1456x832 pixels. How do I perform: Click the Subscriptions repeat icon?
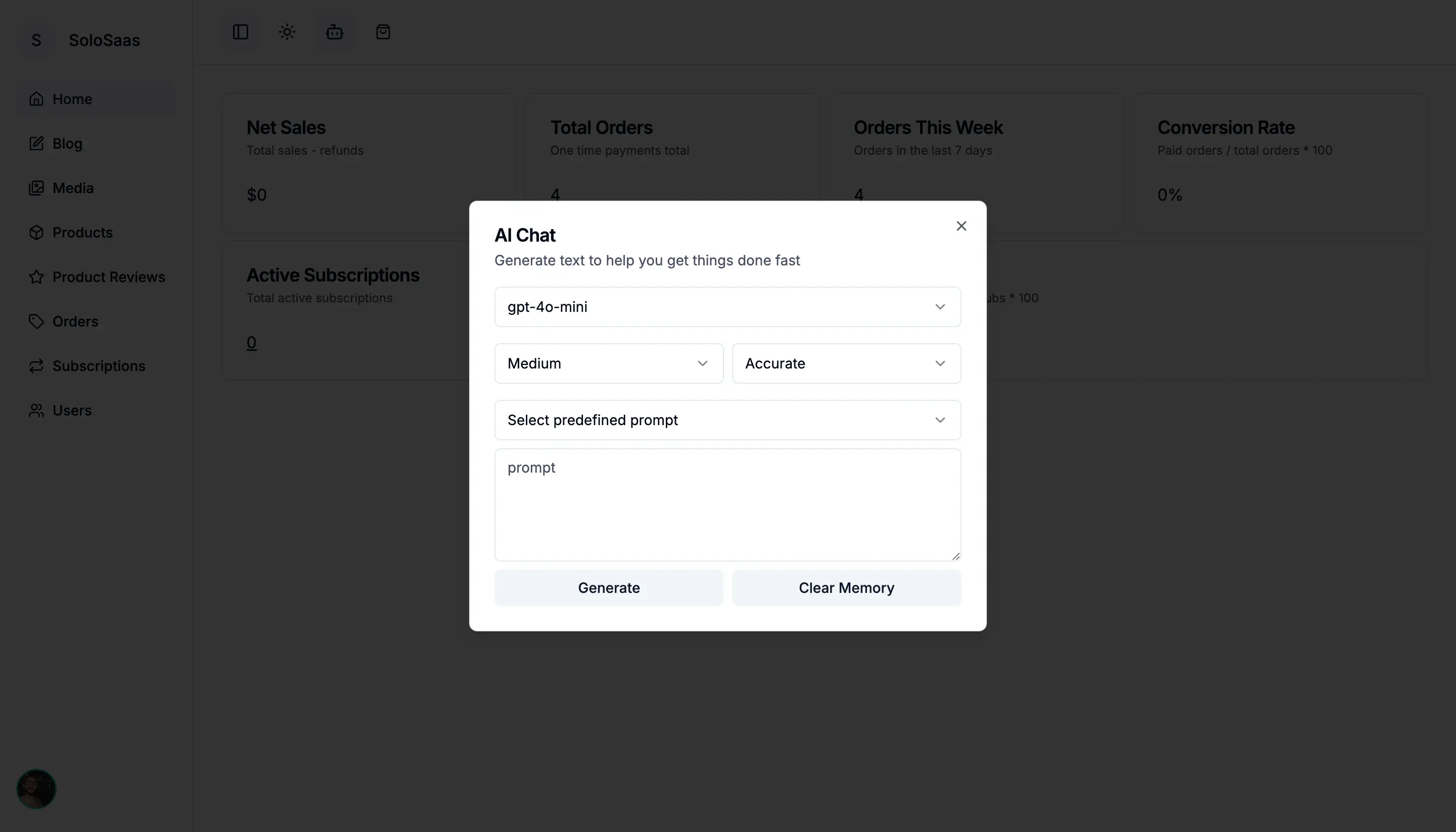click(x=36, y=366)
